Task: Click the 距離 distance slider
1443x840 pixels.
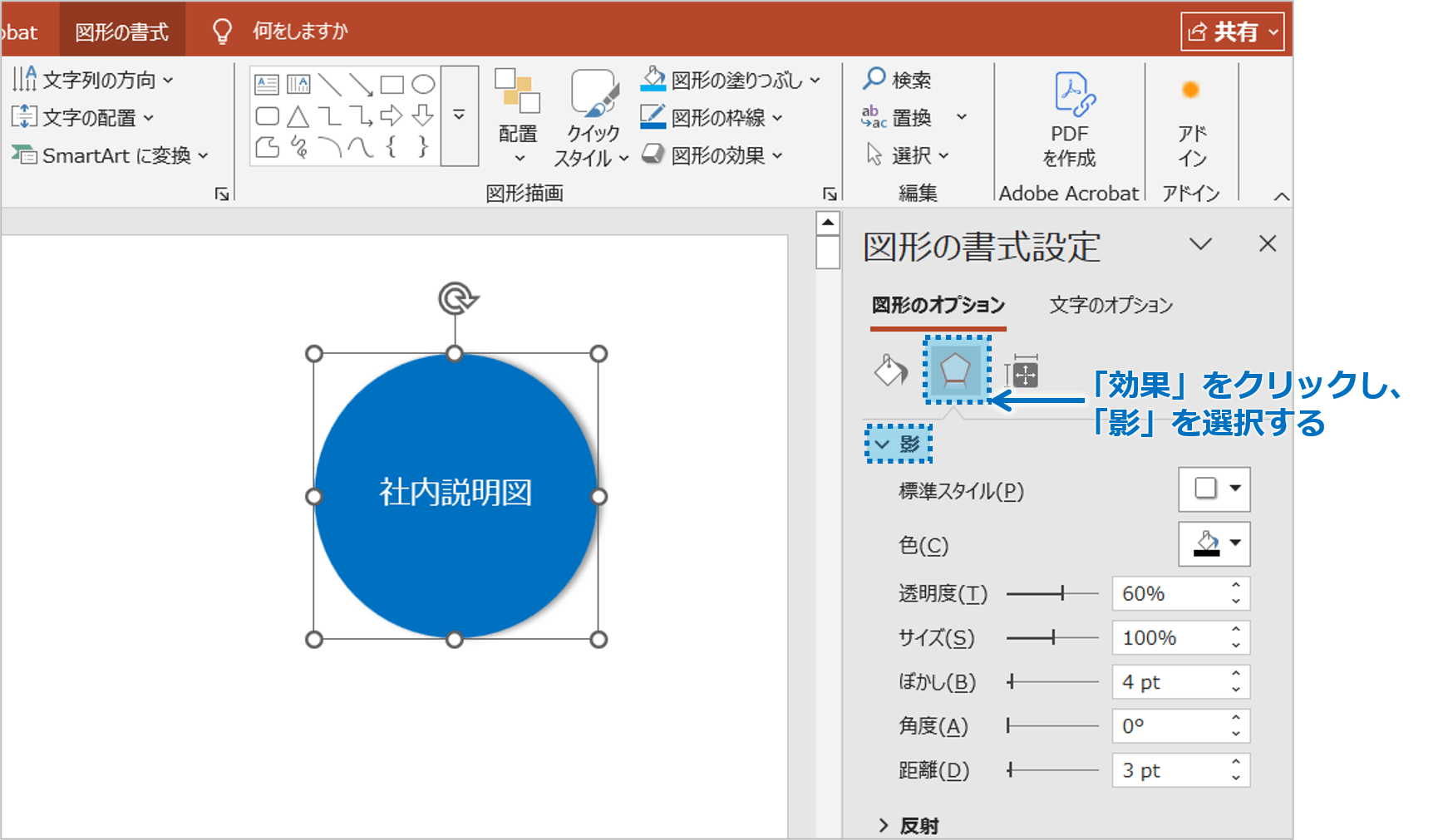Action: pos(1052,770)
